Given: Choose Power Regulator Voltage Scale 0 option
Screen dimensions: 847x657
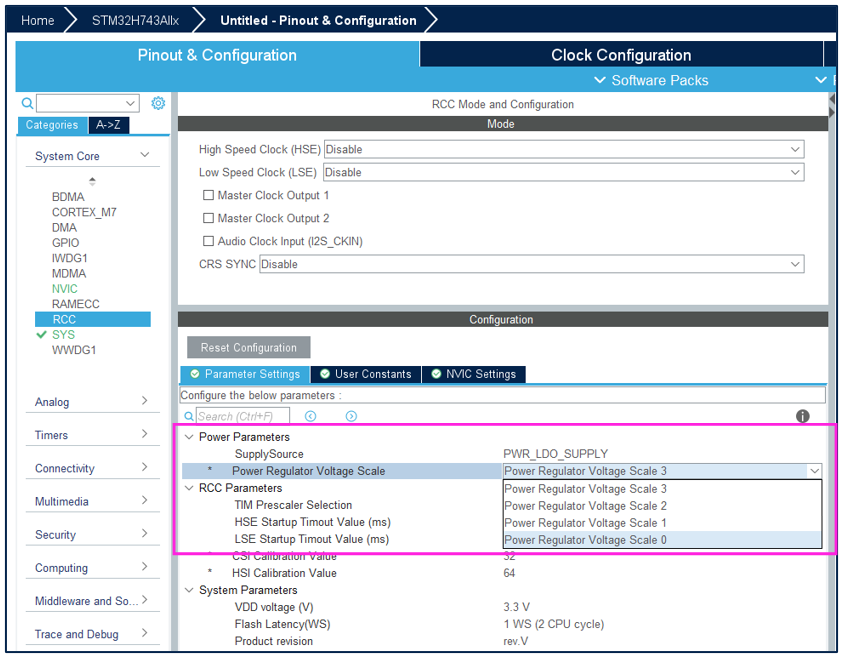Looking at the screenshot, I should pos(662,540).
